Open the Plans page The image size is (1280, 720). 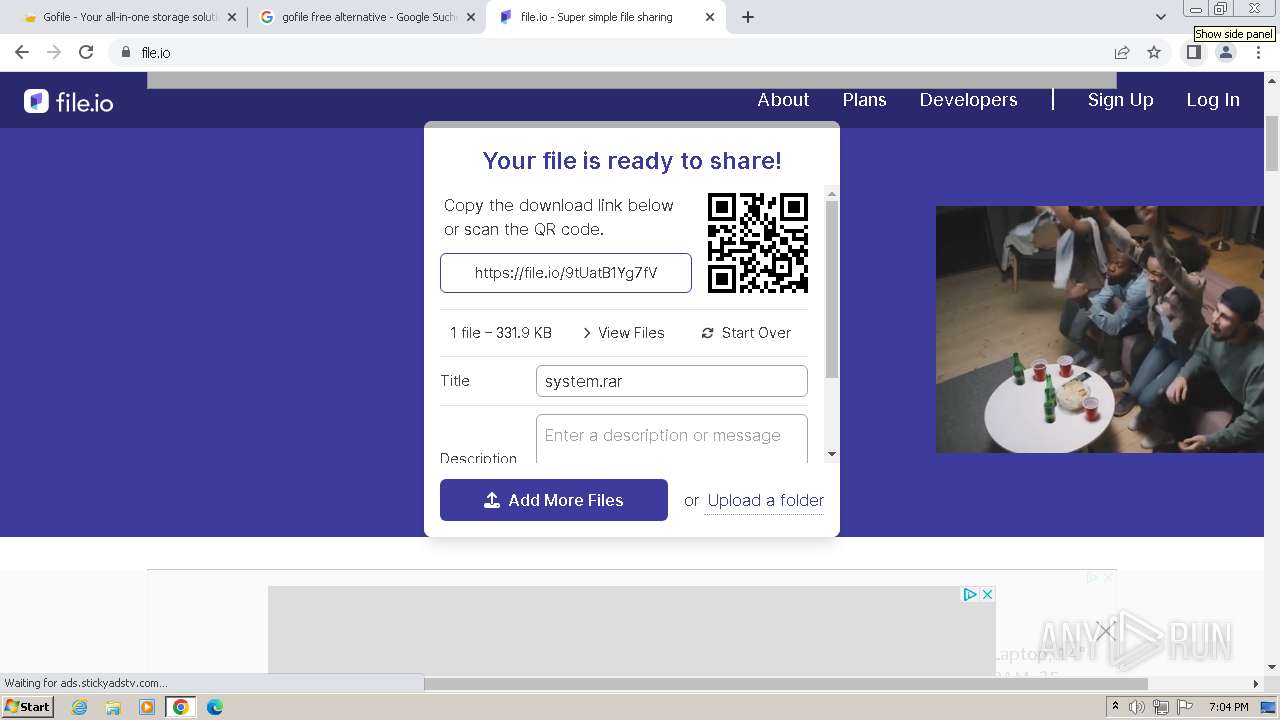(x=864, y=100)
